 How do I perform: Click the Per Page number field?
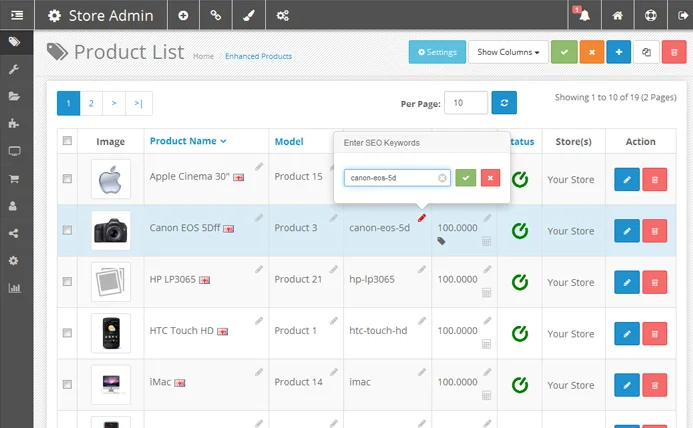[466, 103]
